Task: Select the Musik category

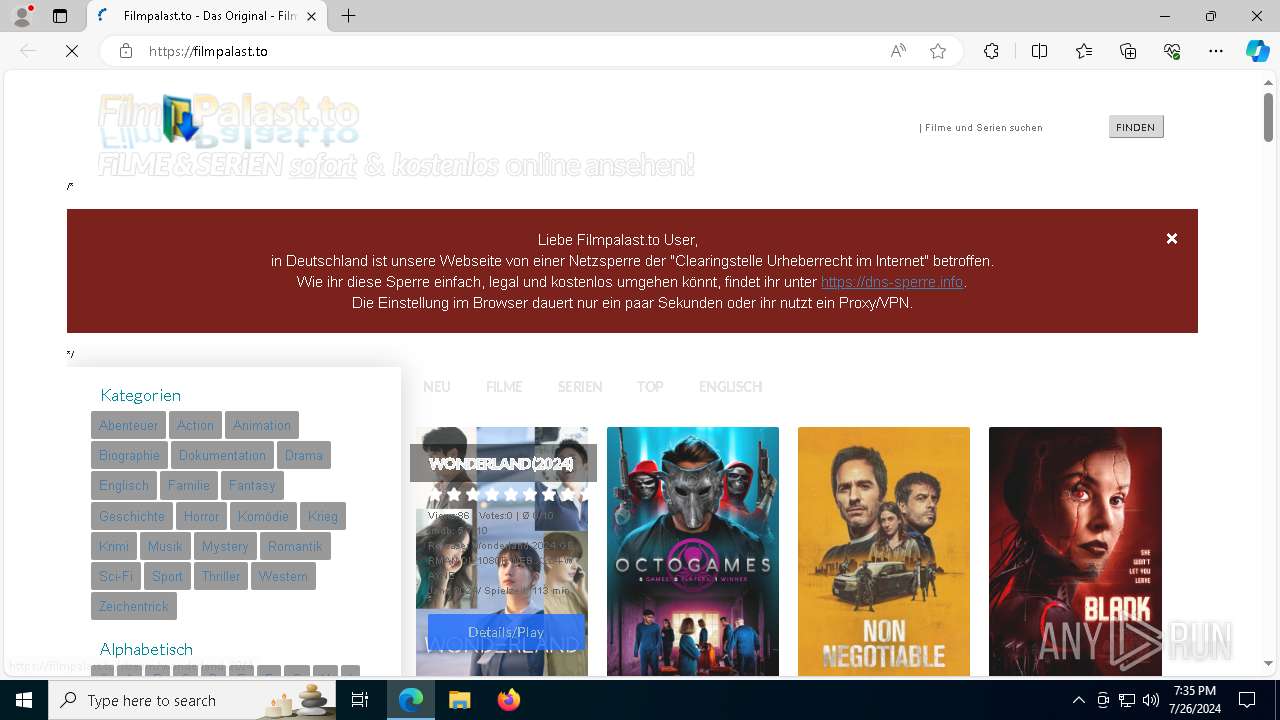Action: tap(165, 546)
